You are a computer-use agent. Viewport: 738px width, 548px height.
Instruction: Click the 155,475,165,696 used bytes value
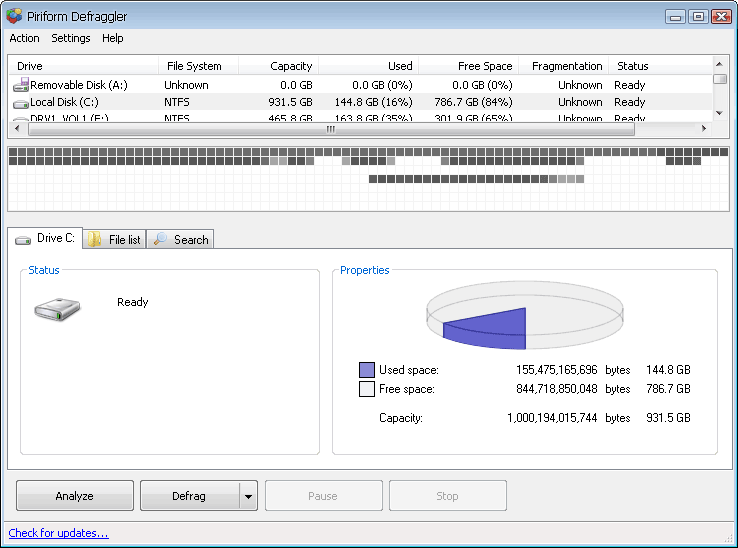coord(557,370)
